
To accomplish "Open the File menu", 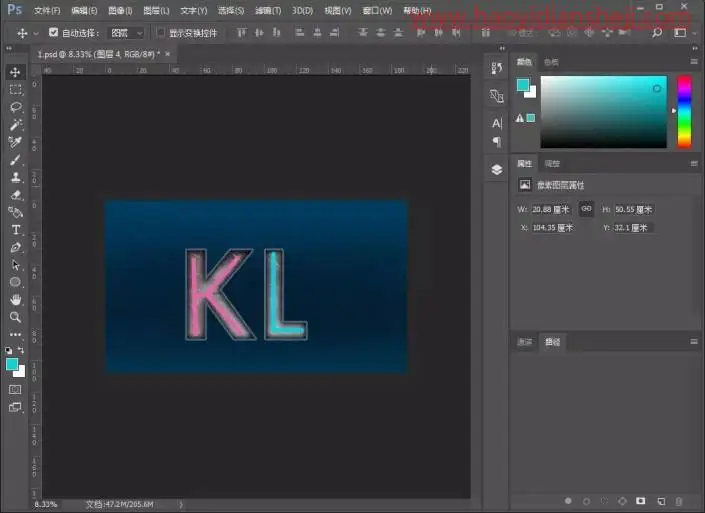I will [47, 10].
